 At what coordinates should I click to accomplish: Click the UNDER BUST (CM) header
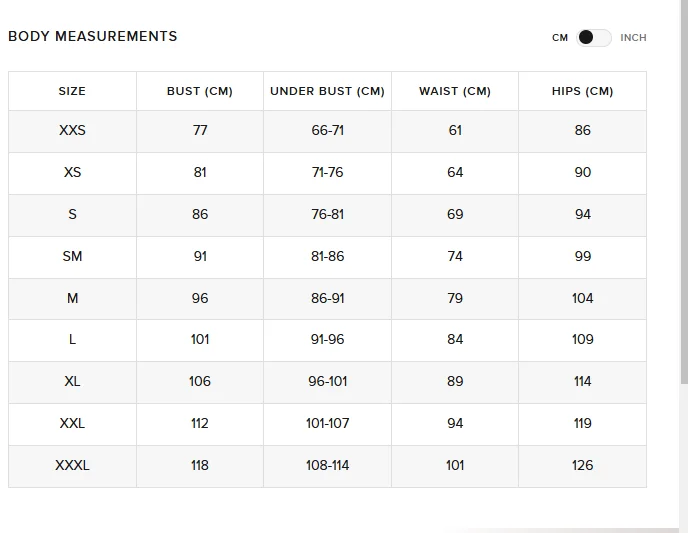pos(327,91)
